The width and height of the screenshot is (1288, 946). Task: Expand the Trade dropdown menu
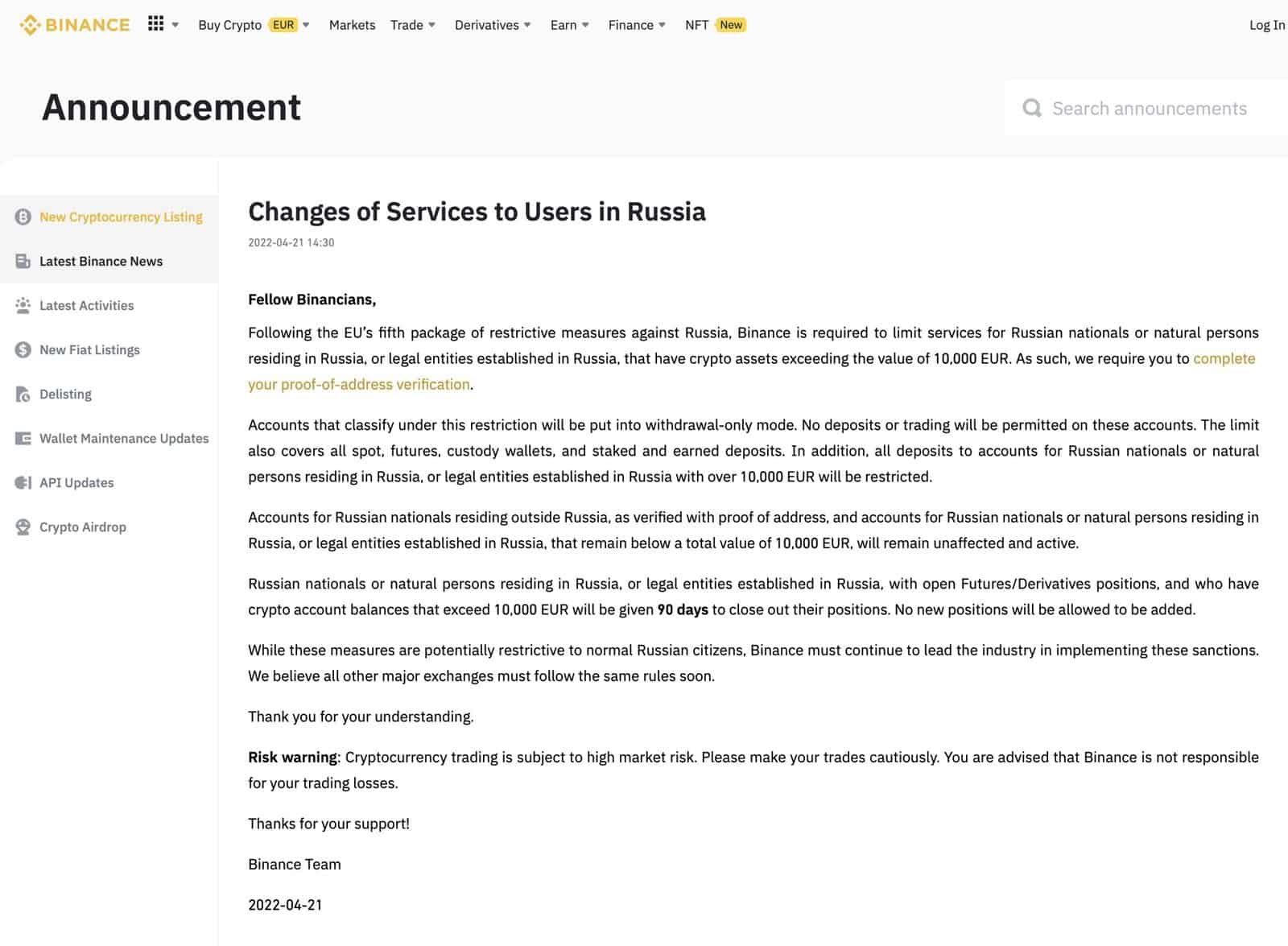(431, 25)
